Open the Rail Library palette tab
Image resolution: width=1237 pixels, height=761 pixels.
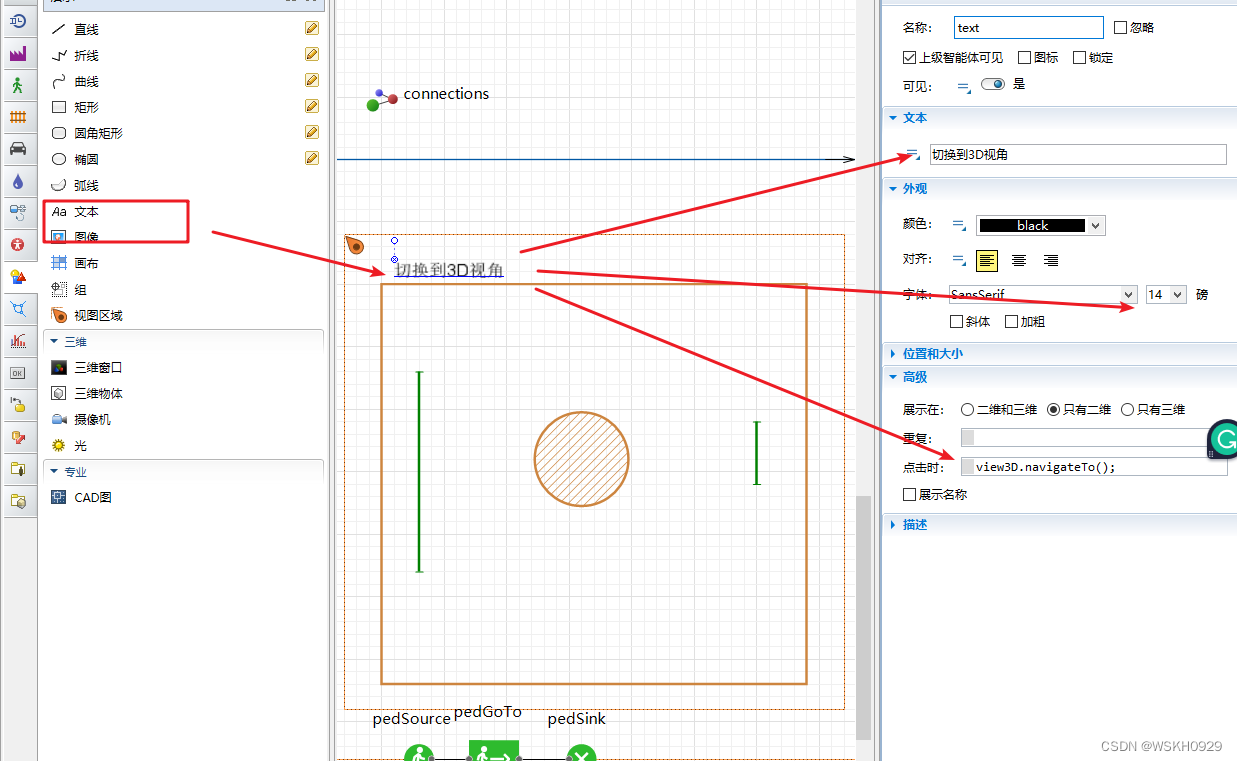click(20, 117)
